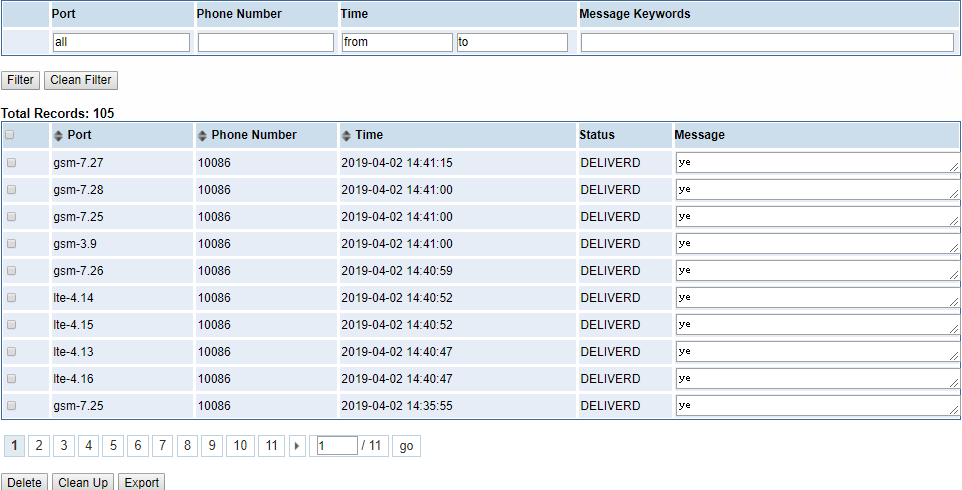
Task: Apply the Filter button
Action: 20,80
